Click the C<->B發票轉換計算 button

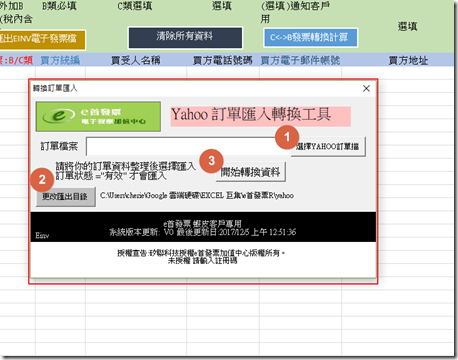pyautogui.click(x=310, y=38)
